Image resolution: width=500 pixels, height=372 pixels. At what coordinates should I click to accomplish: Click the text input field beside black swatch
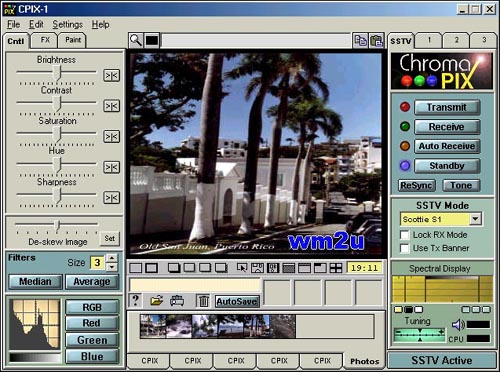tap(256, 41)
